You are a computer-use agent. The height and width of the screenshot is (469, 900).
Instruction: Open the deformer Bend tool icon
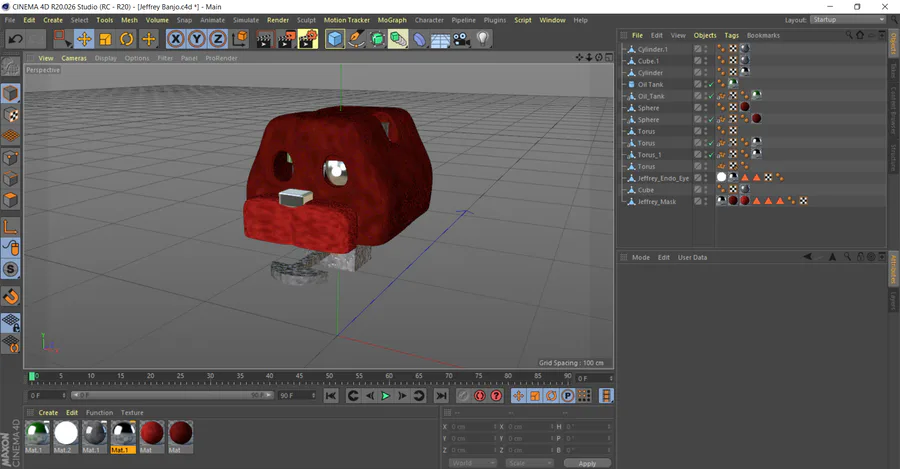click(x=420, y=39)
